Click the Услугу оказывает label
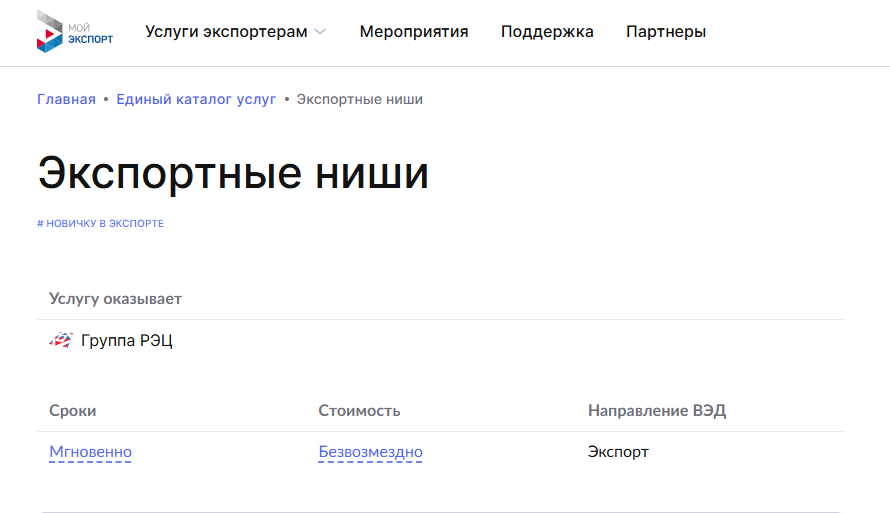The height and width of the screenshot is (513, 890). tap(115, 299)
